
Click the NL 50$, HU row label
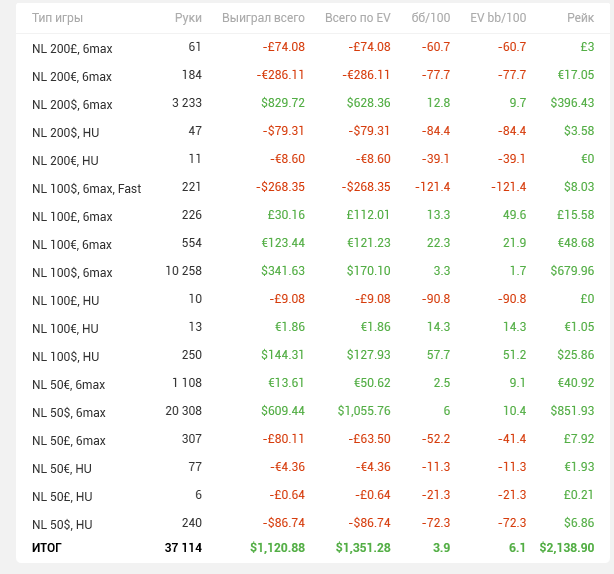[x=62, y=524]
